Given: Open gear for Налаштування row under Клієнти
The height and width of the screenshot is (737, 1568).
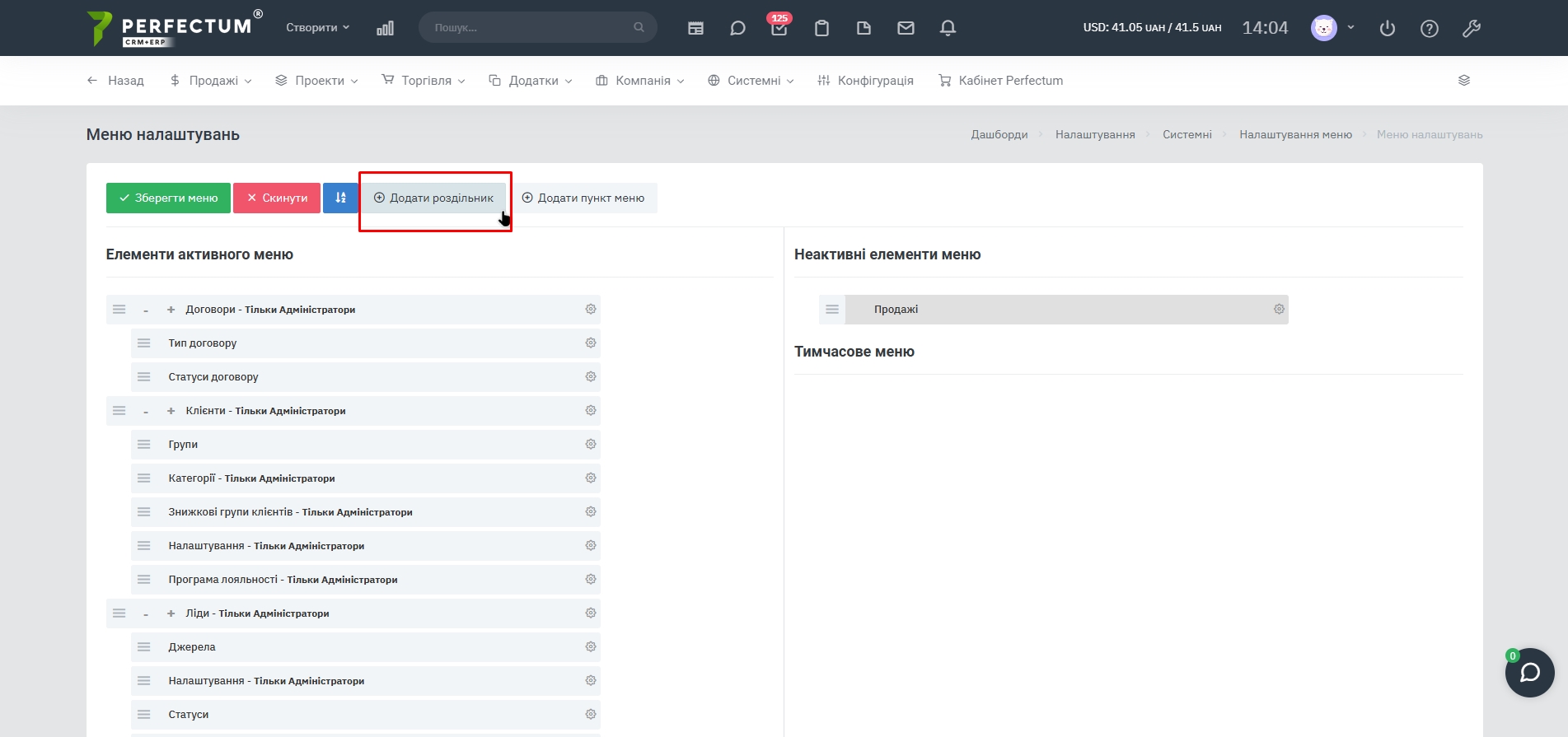Looking at the screenshot, I should coord(591,545).
